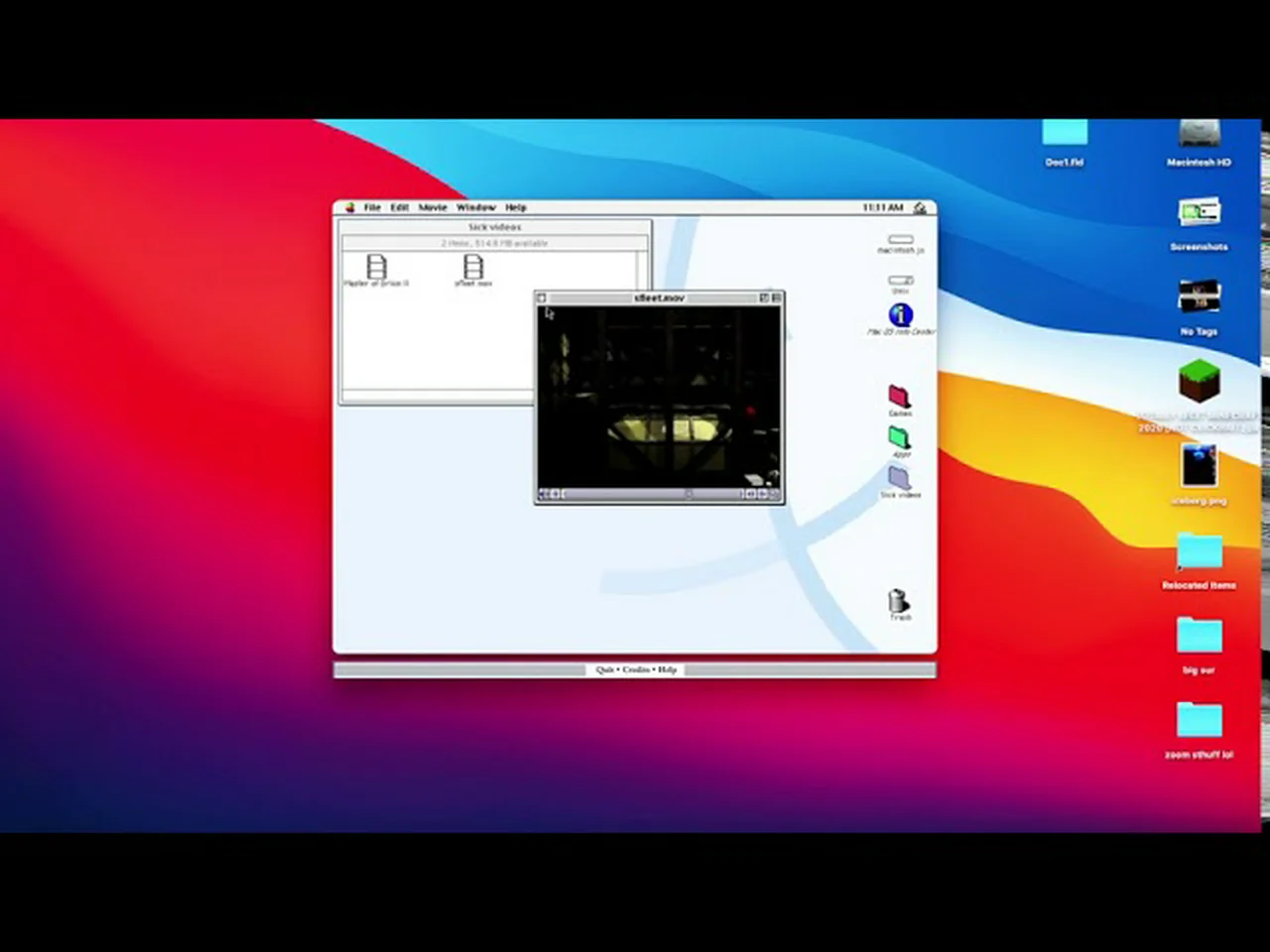
Task: Open the green Apps folder
Action: (x=899, y=437)
